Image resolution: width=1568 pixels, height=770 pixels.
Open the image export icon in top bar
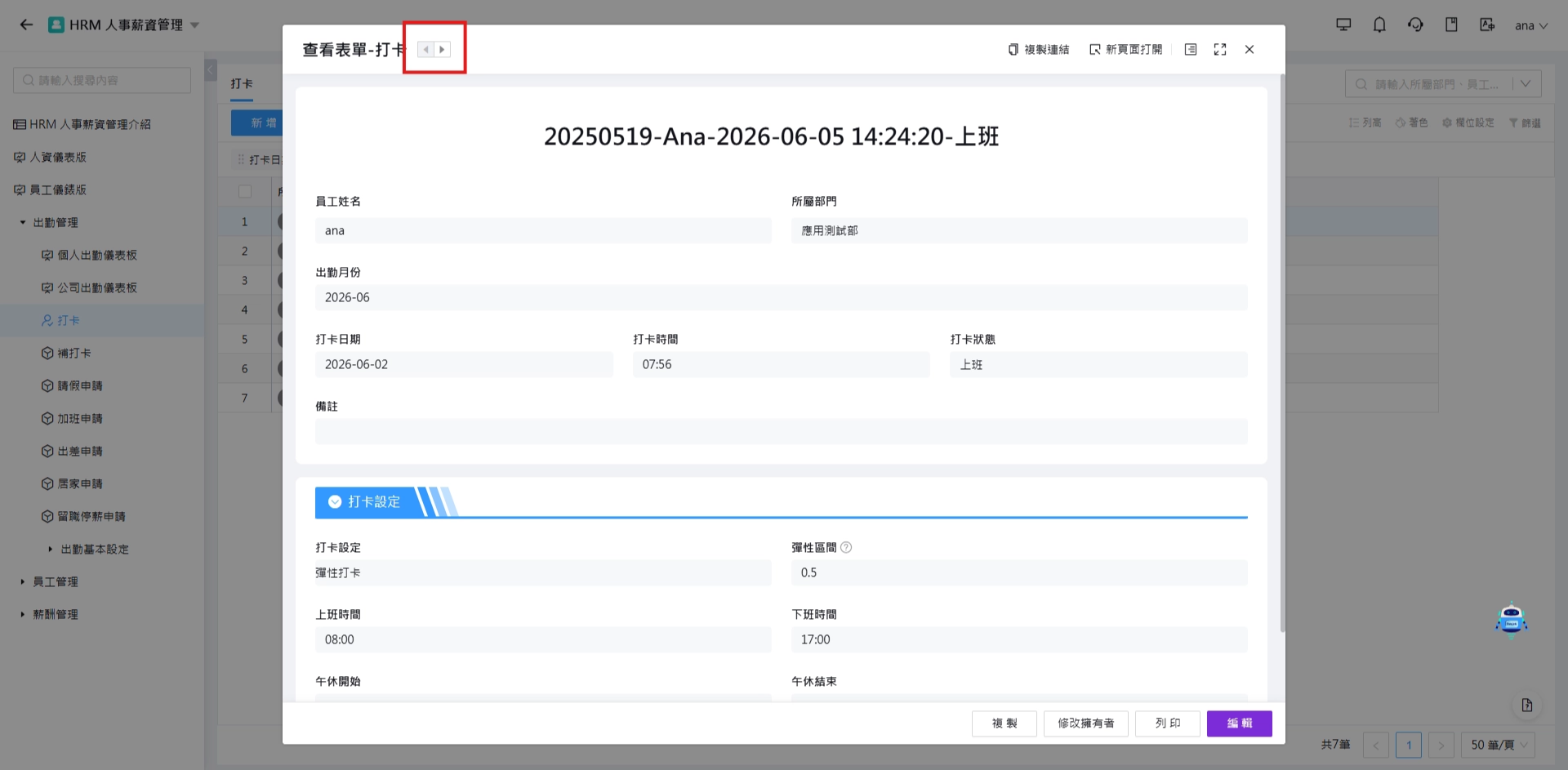click(1487, 24)
